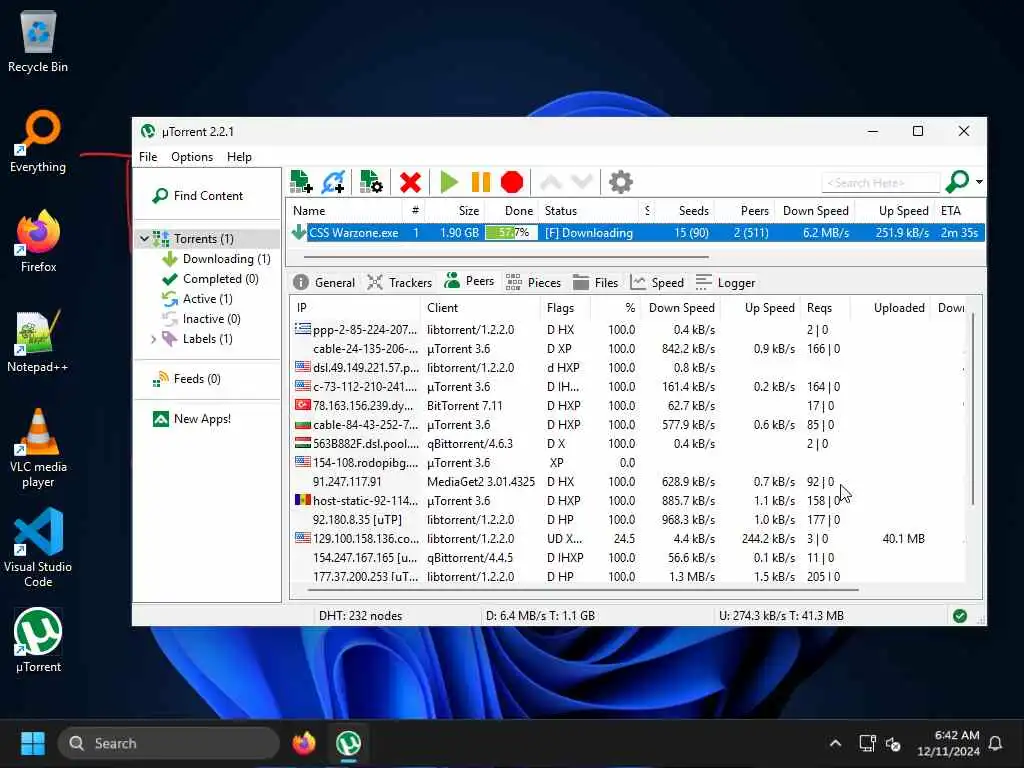Image resolution: width=1024 pixels, height=768 pixels.
Task: Open Notepad++ desktop shortcut icon
Action: pyautogui.click(x=38, y=342)
